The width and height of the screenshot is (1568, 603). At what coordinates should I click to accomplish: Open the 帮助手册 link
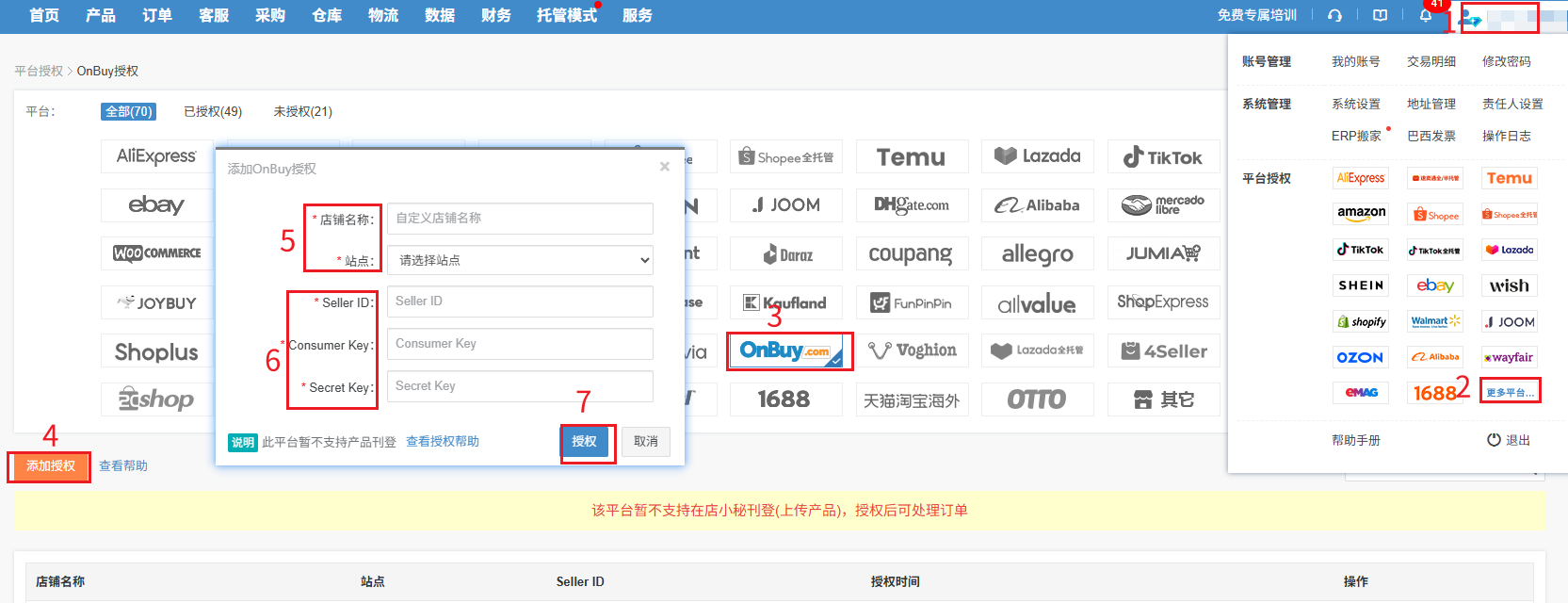coord(1356,440)
